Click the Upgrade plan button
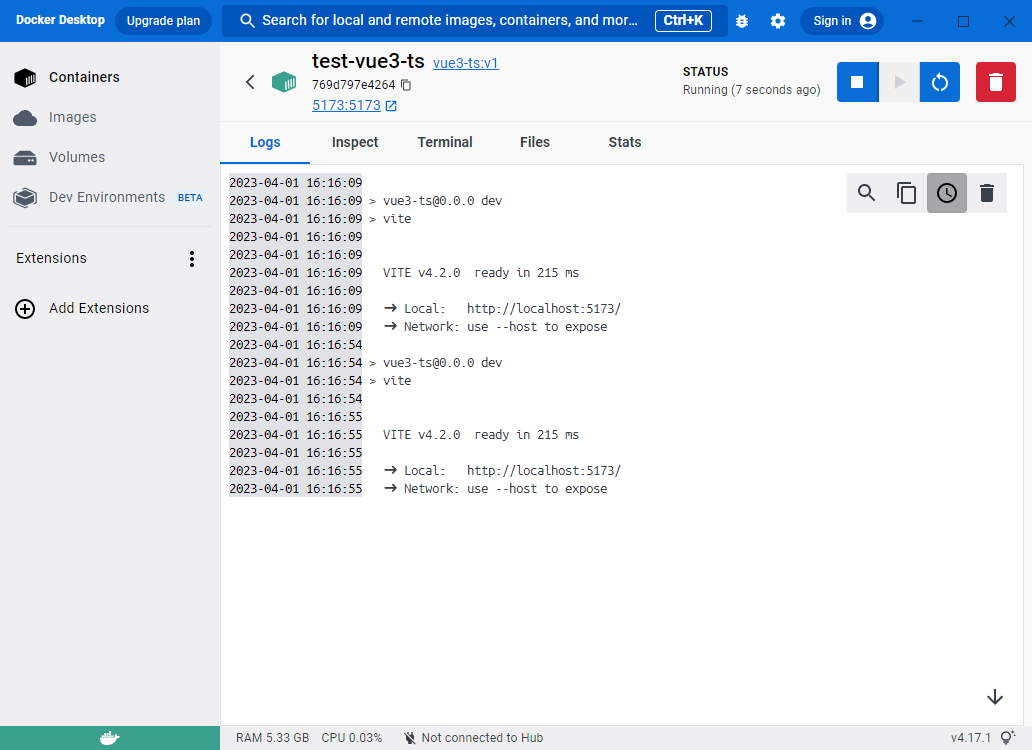This screenshot has width=1032, height=750. (x=163, y=20)
